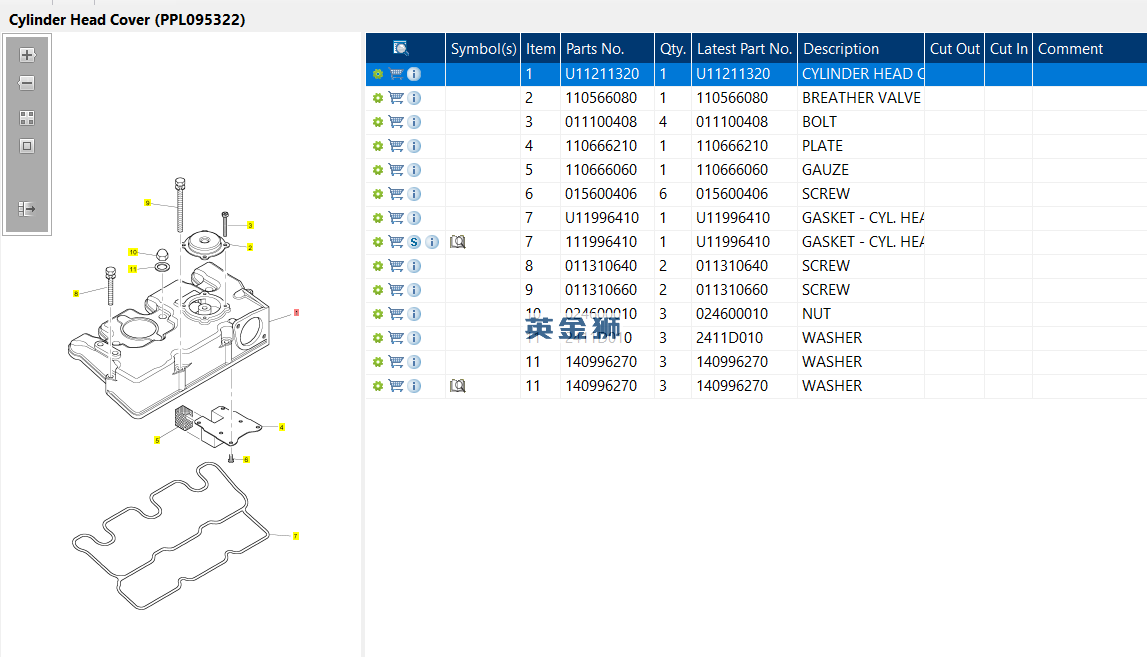The image size is (1147, 657).
Task: Show info for BREATHER VALVE row
Action: [x=414, y=98]
